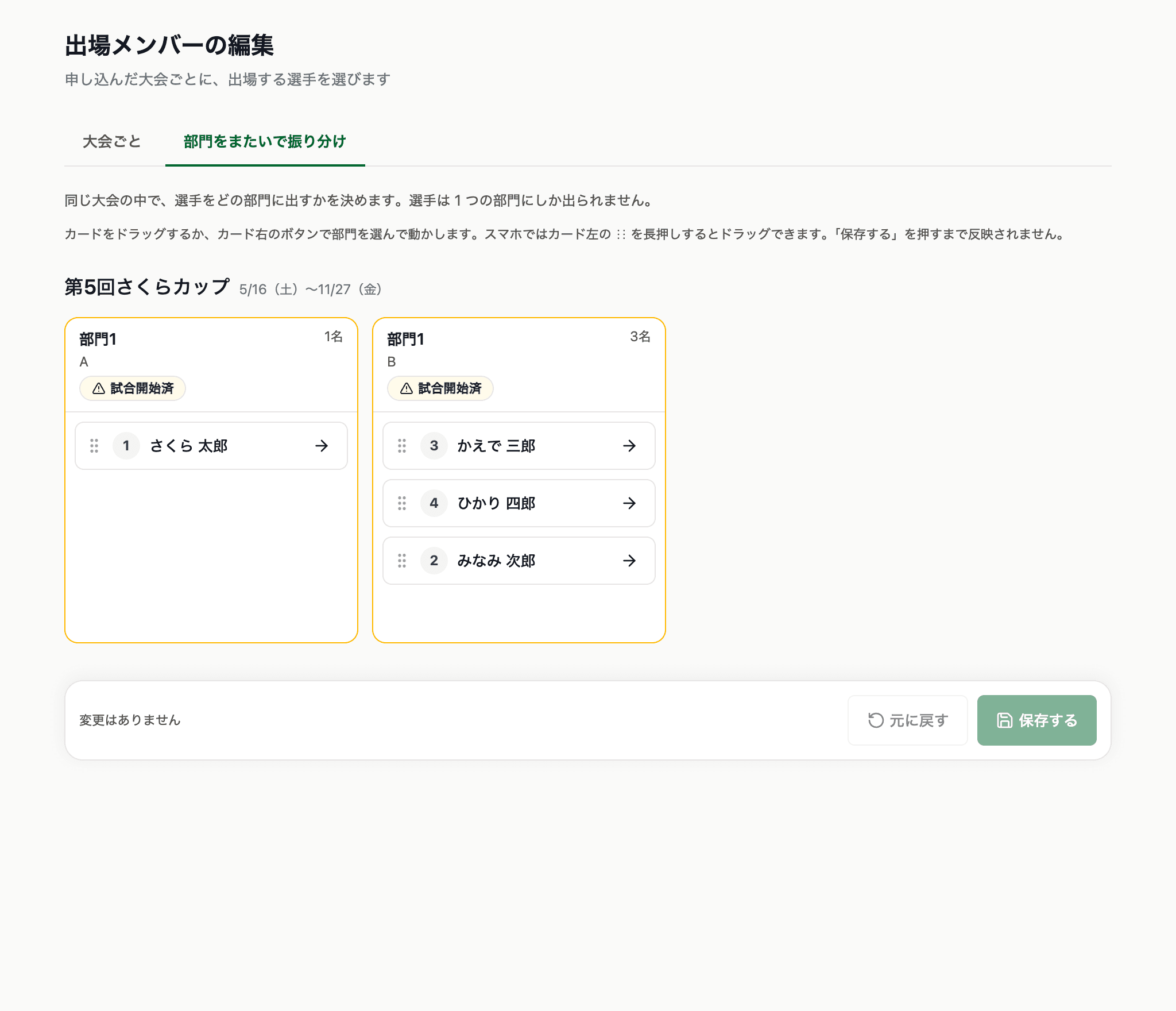Click the number badge 2 on みなみ 次郎

tap(434, 561)
